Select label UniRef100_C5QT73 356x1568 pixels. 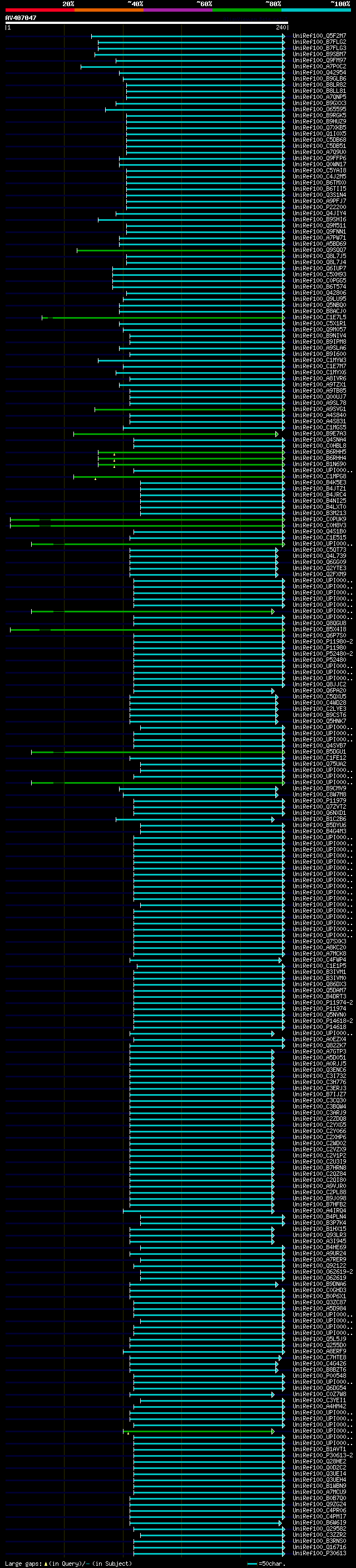point(319,550)
